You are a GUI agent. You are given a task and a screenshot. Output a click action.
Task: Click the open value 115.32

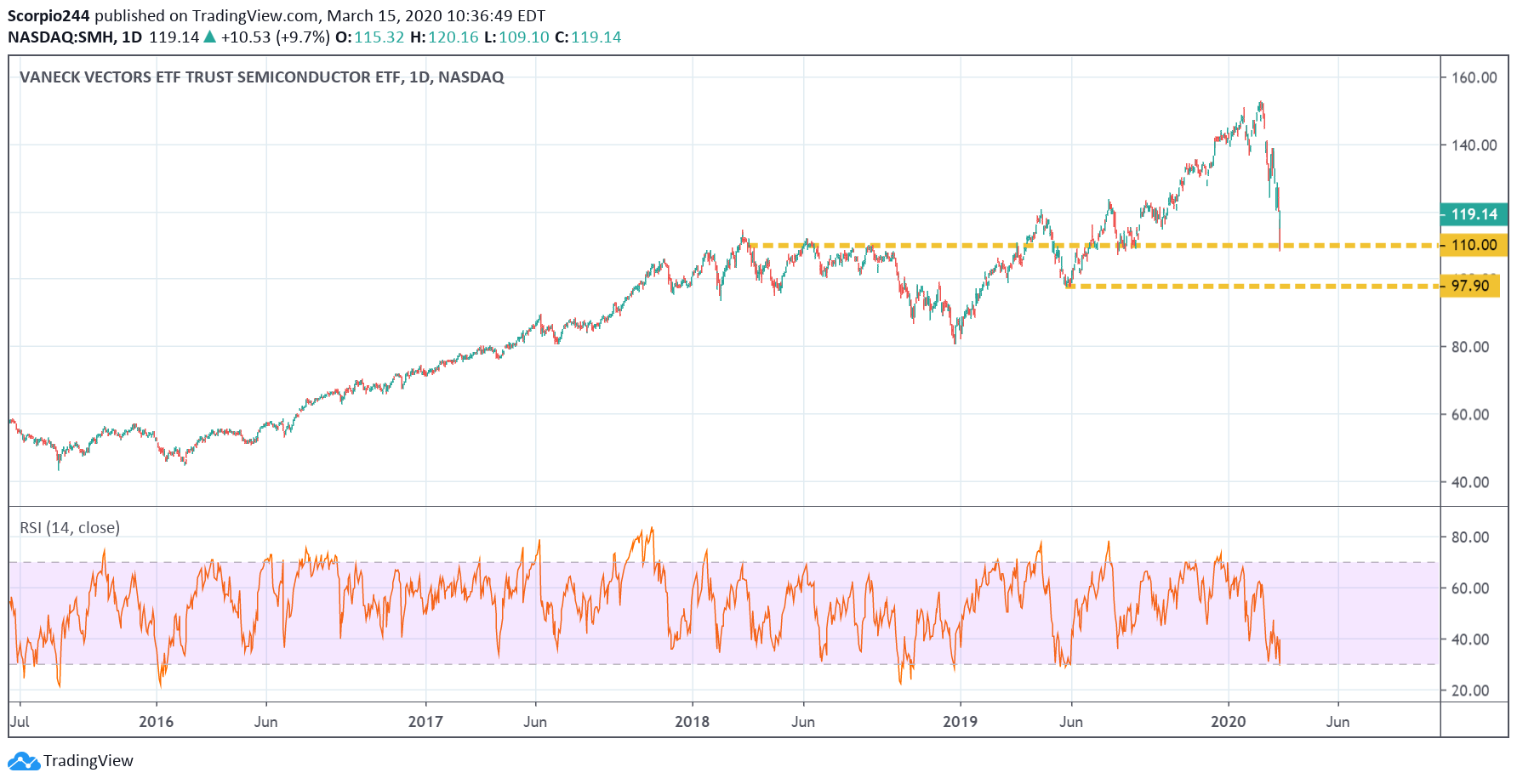(x=379, y=37)
